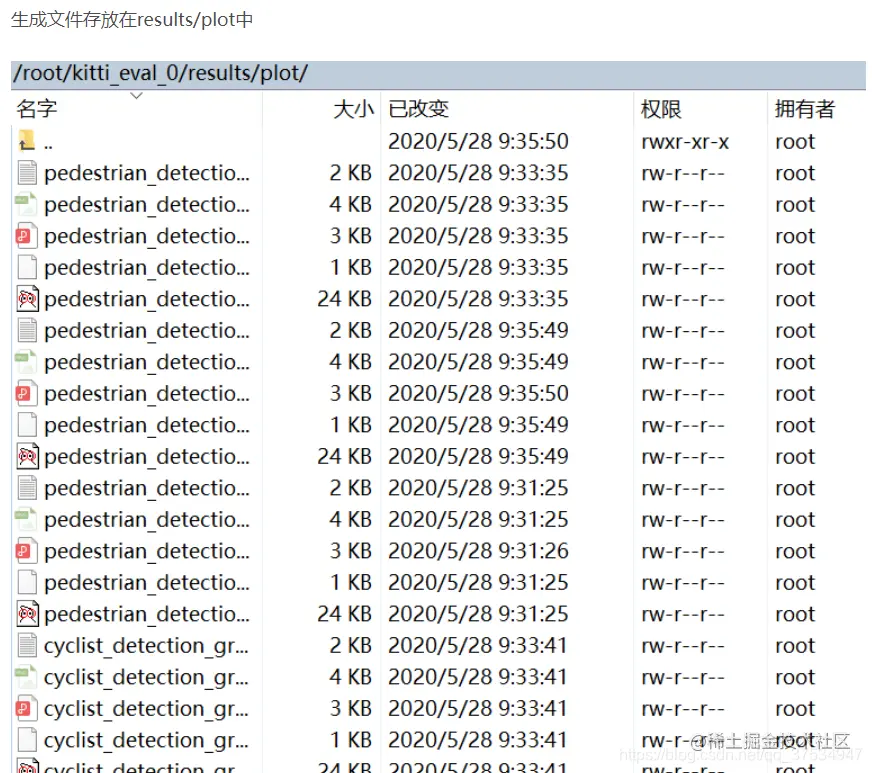Select pedestrian_detectio... name in 1 KB row dated 9:31:25
The height and width of the screenshot is (773, 872).
147,583
